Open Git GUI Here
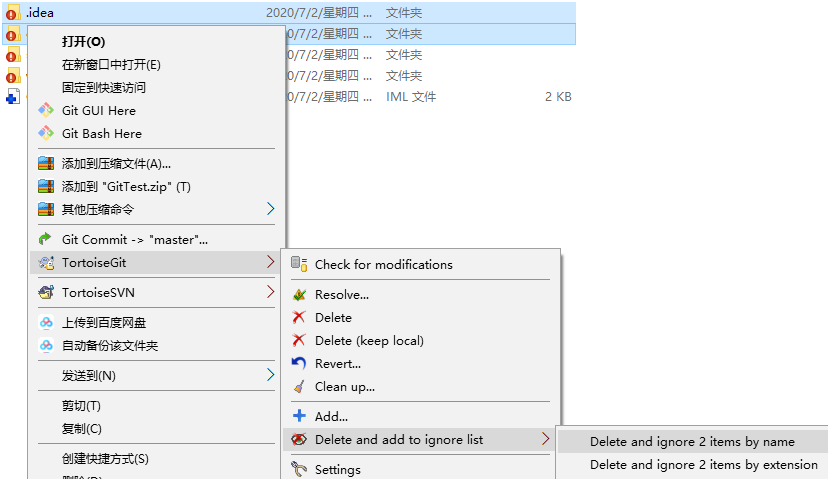Screen dimensions: 828x479 point(99,110)
